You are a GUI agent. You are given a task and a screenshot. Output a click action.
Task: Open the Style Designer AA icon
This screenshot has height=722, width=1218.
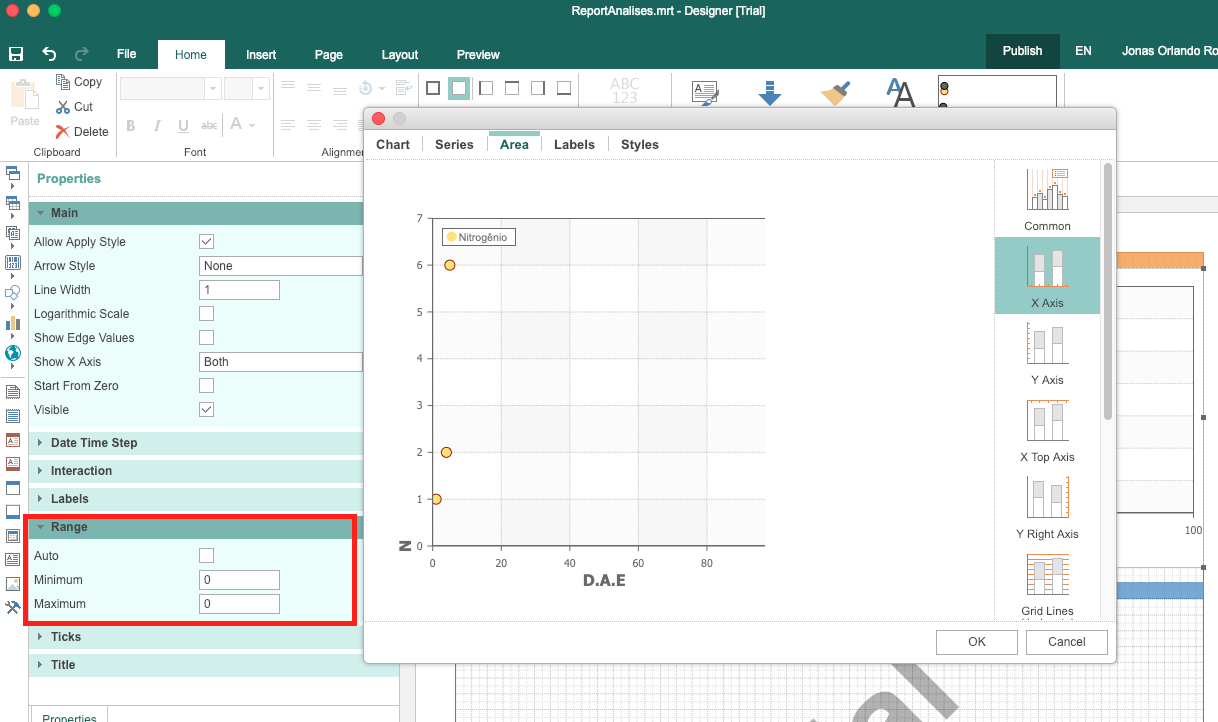(x=901, y=92)
